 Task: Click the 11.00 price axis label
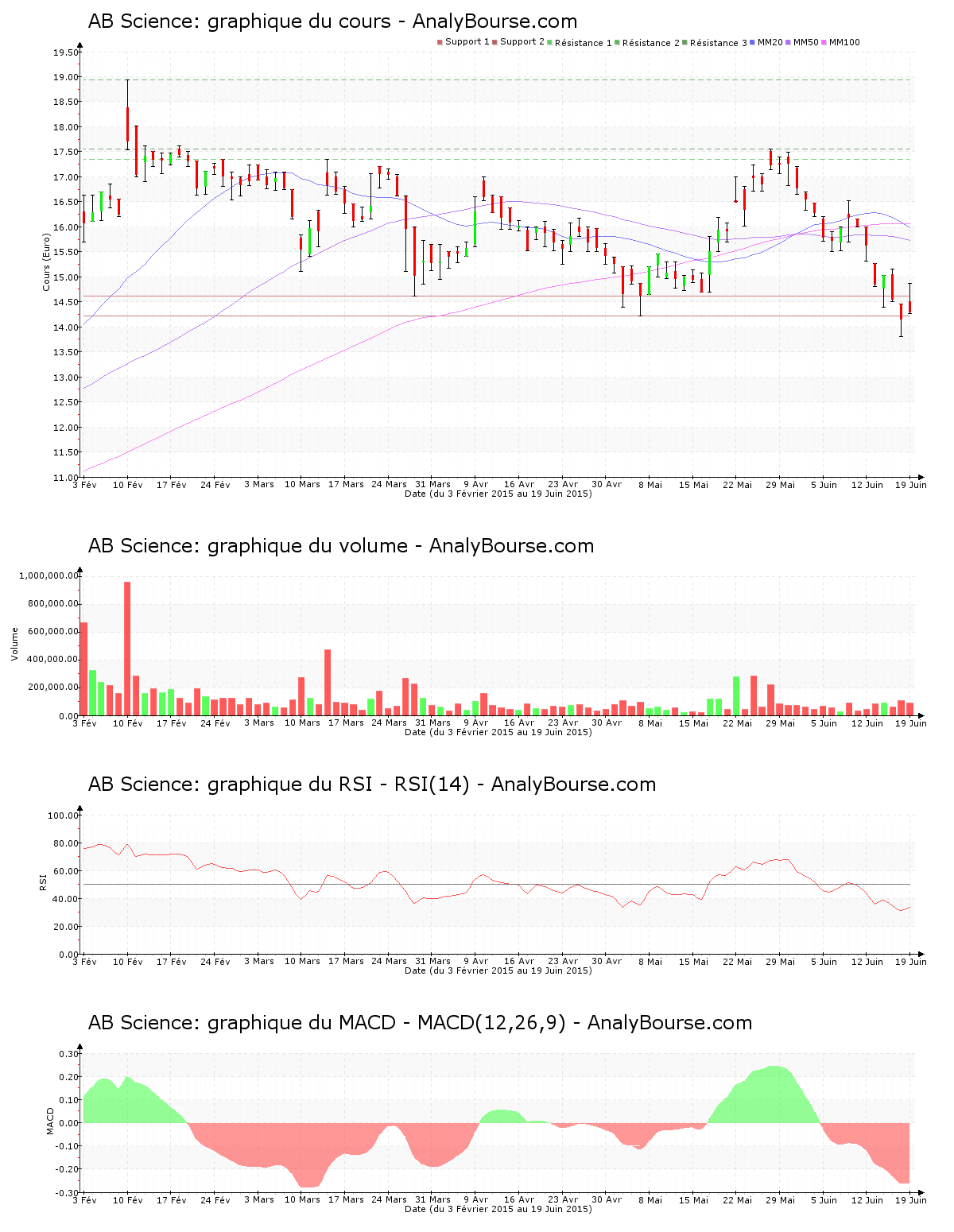[66, 477]
